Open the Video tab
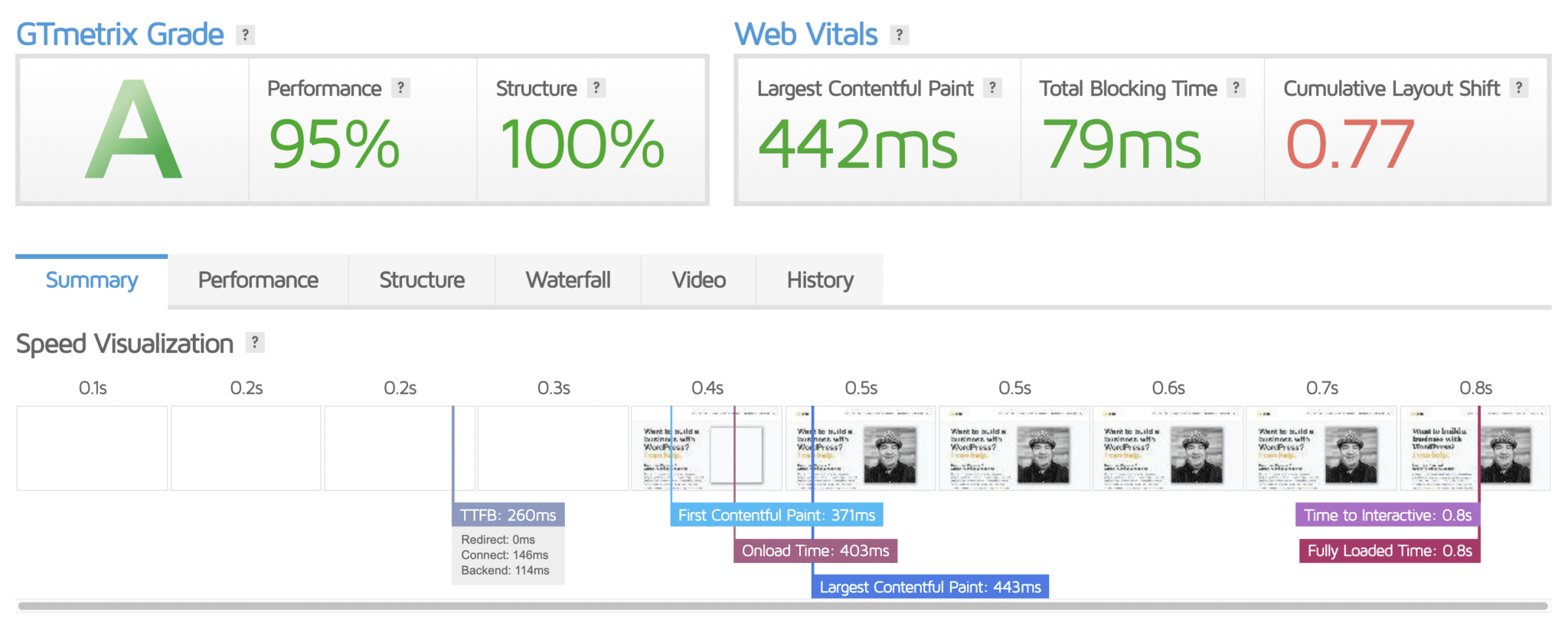The image size is (1568, 631). click(x=698, y=280)
